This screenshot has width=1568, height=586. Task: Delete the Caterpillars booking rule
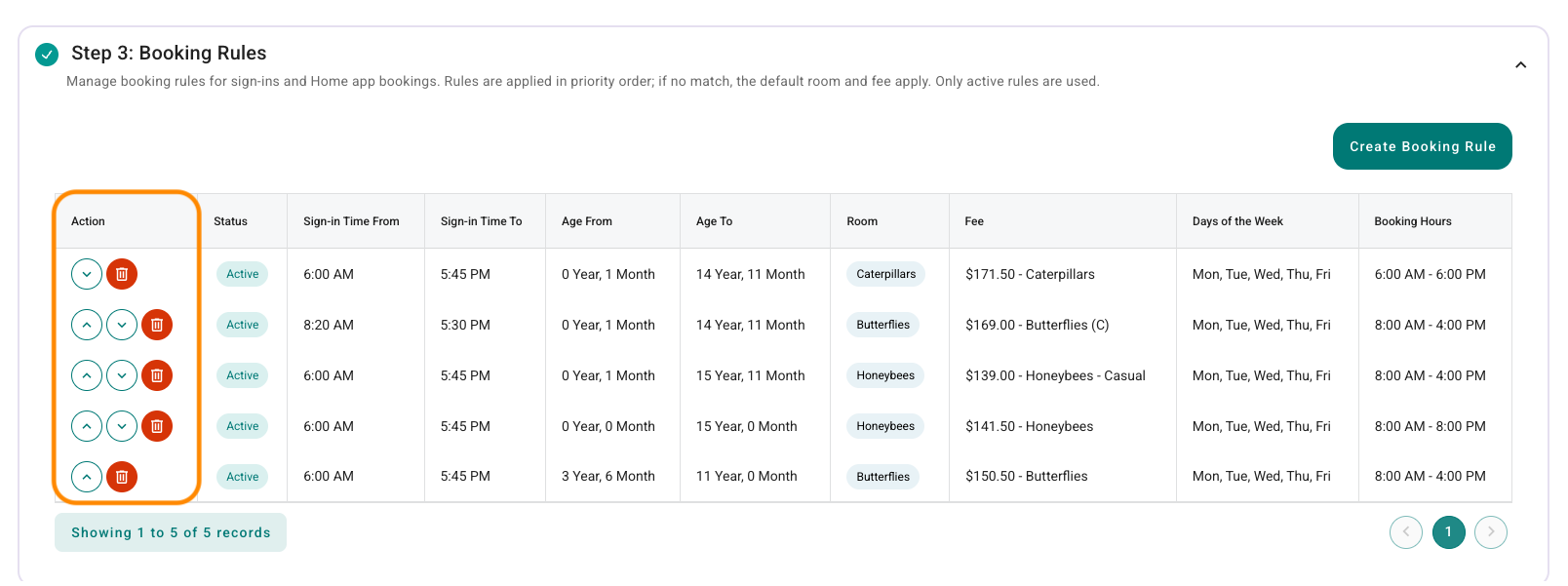[x=122, y=274]
